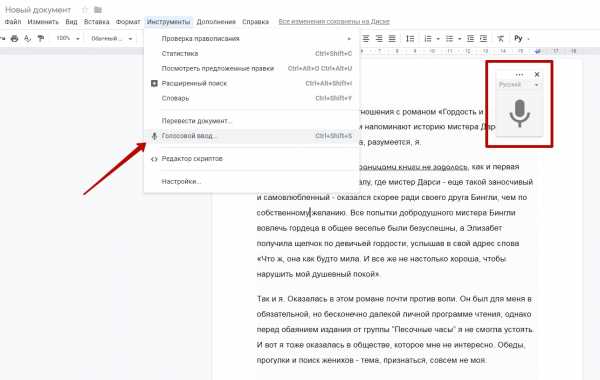Run the spell check toolbar icon
Image resolution: width=600 pixels, height=380 pixels.
(27, 38)
